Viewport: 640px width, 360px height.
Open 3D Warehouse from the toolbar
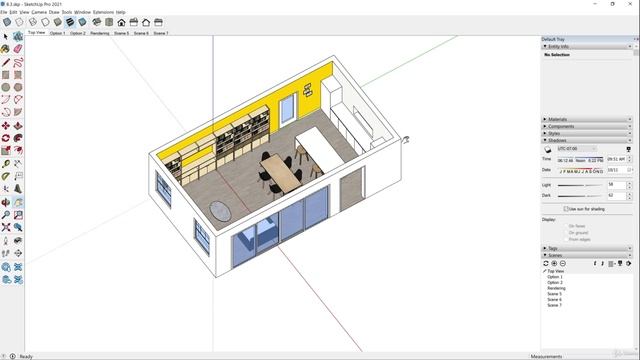(6, 267)
